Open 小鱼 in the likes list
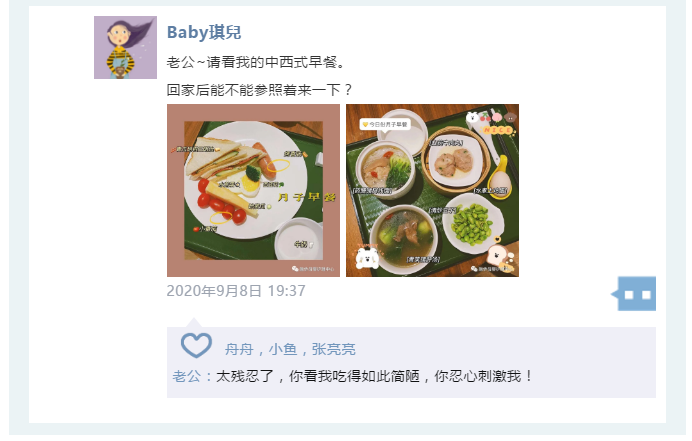Image resolution: width=692 pixels, height=441 pixels. (x=282, y=350)
